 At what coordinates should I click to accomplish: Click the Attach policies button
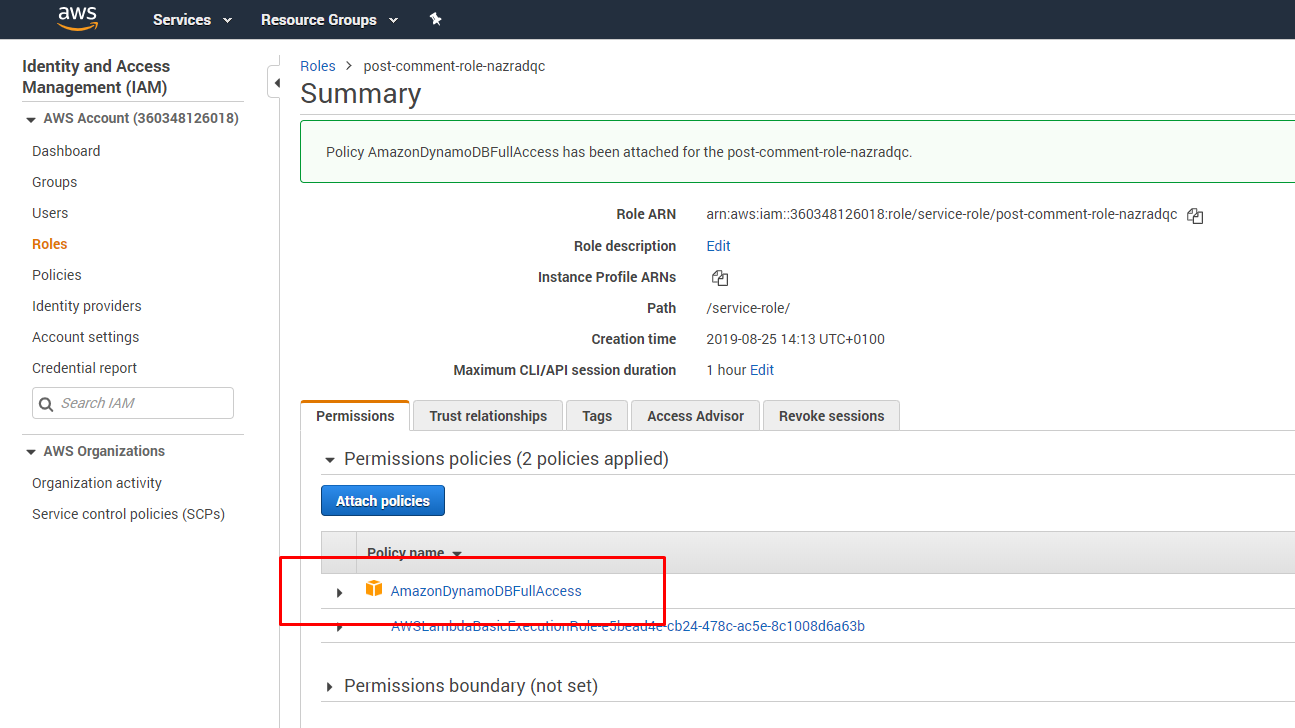coord(383,501)
